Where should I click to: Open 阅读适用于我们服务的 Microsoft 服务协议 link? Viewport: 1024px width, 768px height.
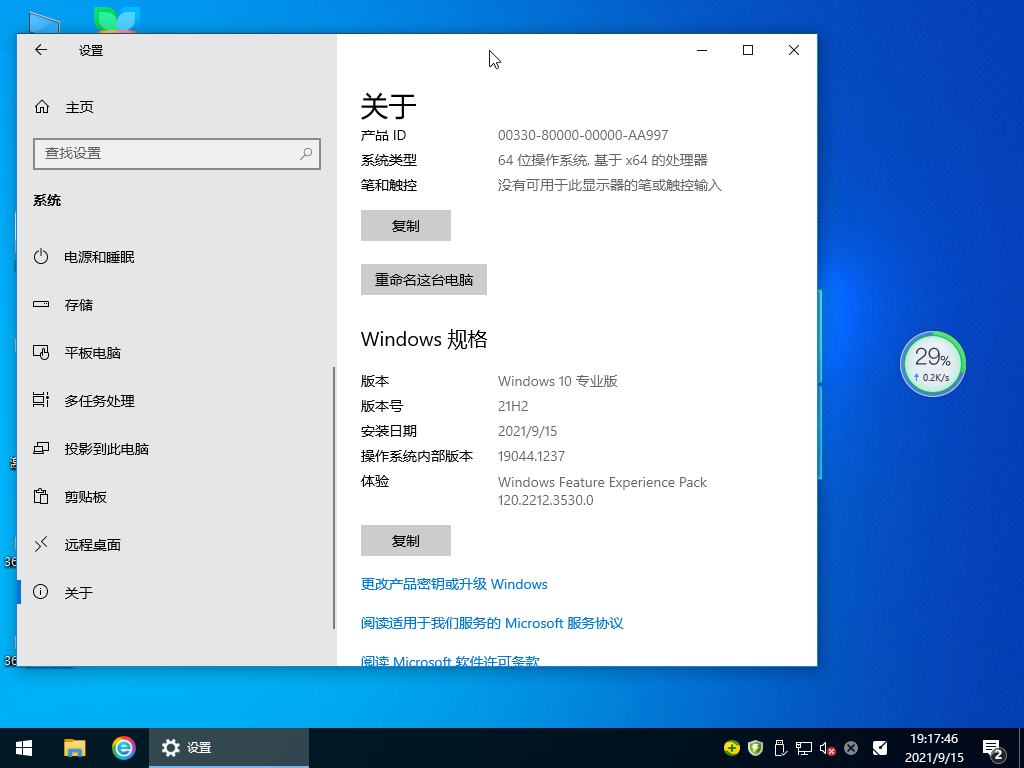coord(491,623)
